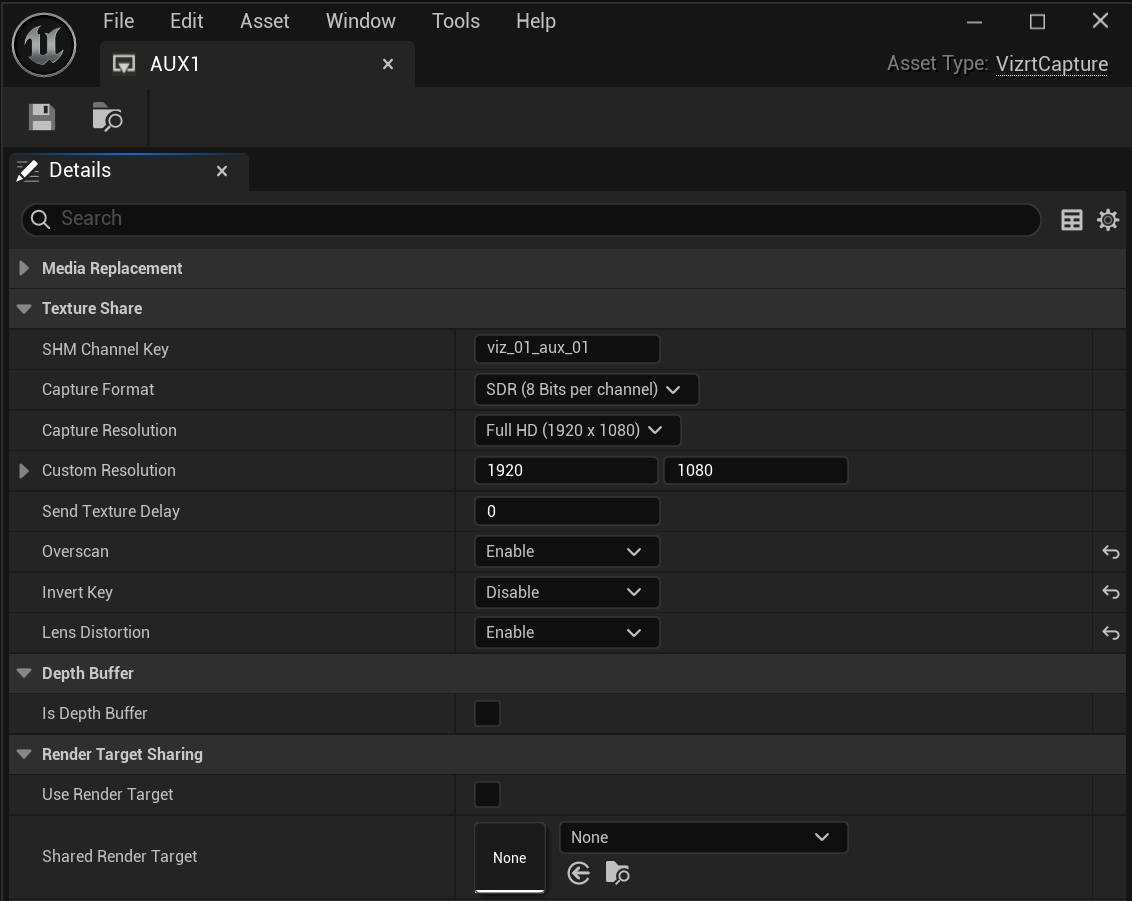1132x901 pixels.
Task: Click the SHM Channel Key text field
Action: point(566,349)
